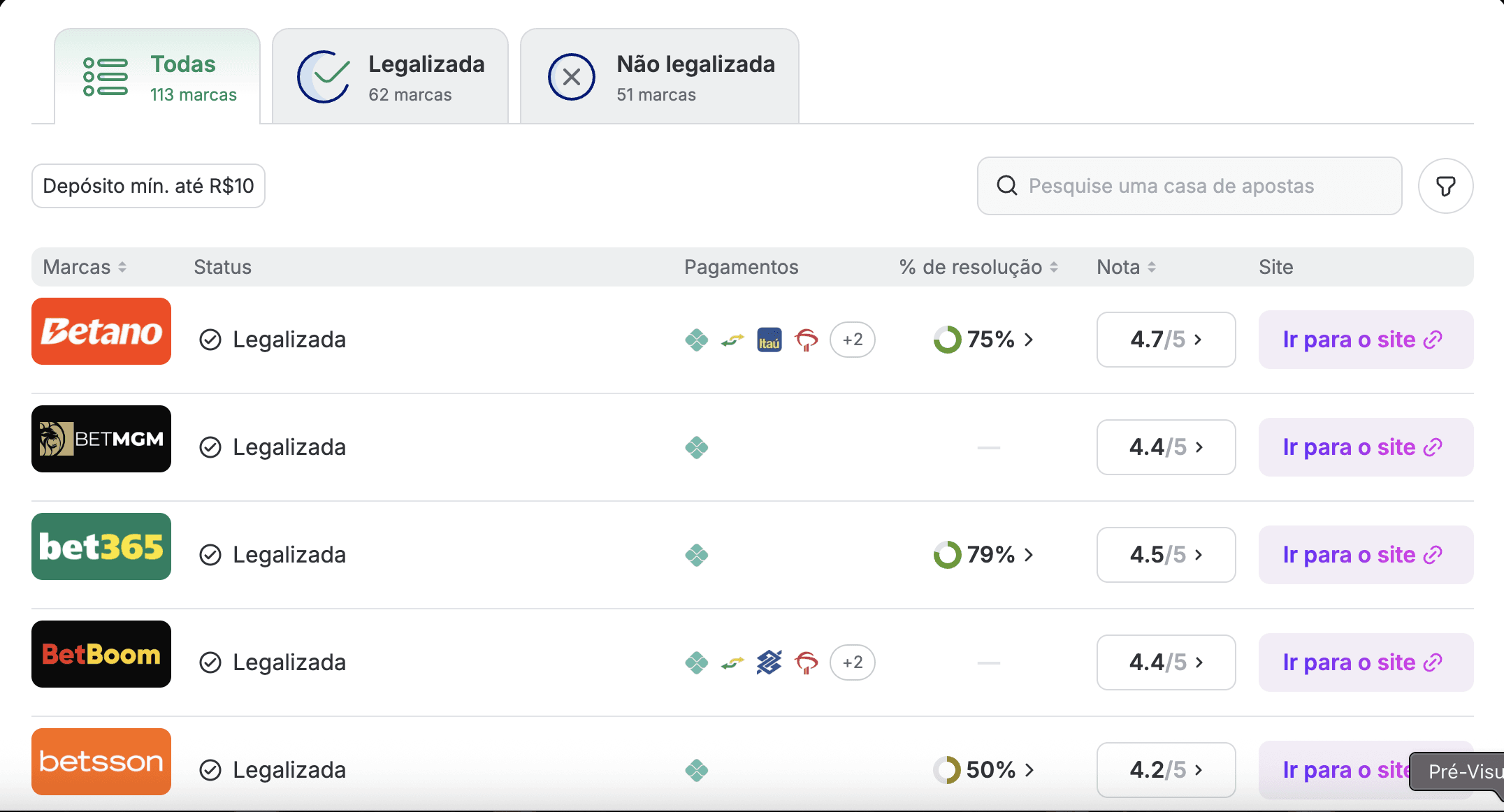This screenshot has width=1504, height=812.
Task: Open bet365 4.5/5 rating
Action: 1166,555
